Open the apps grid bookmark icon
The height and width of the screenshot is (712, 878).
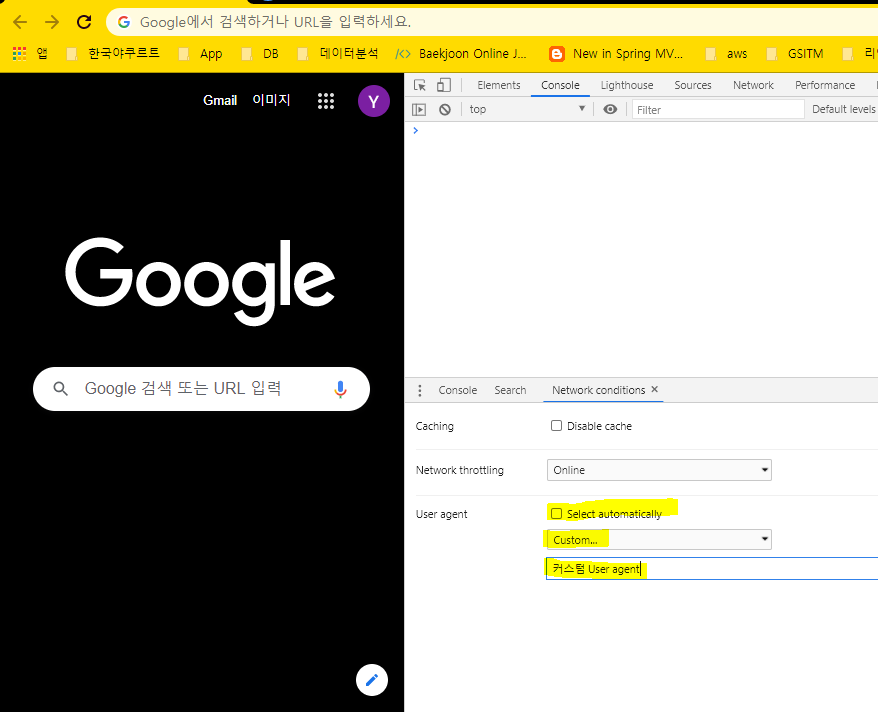(x=20, y=53)
